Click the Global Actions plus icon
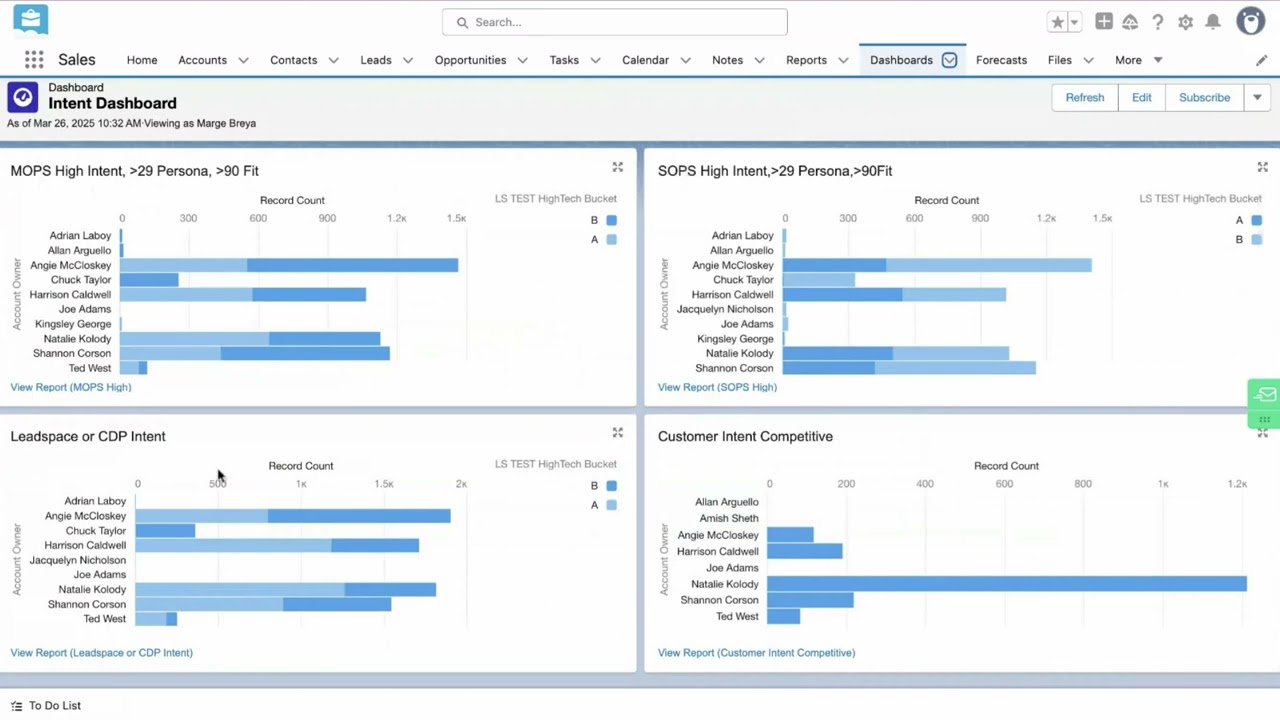The height and width of the screenshot is (720, 1280). (x=1103, y=22)
